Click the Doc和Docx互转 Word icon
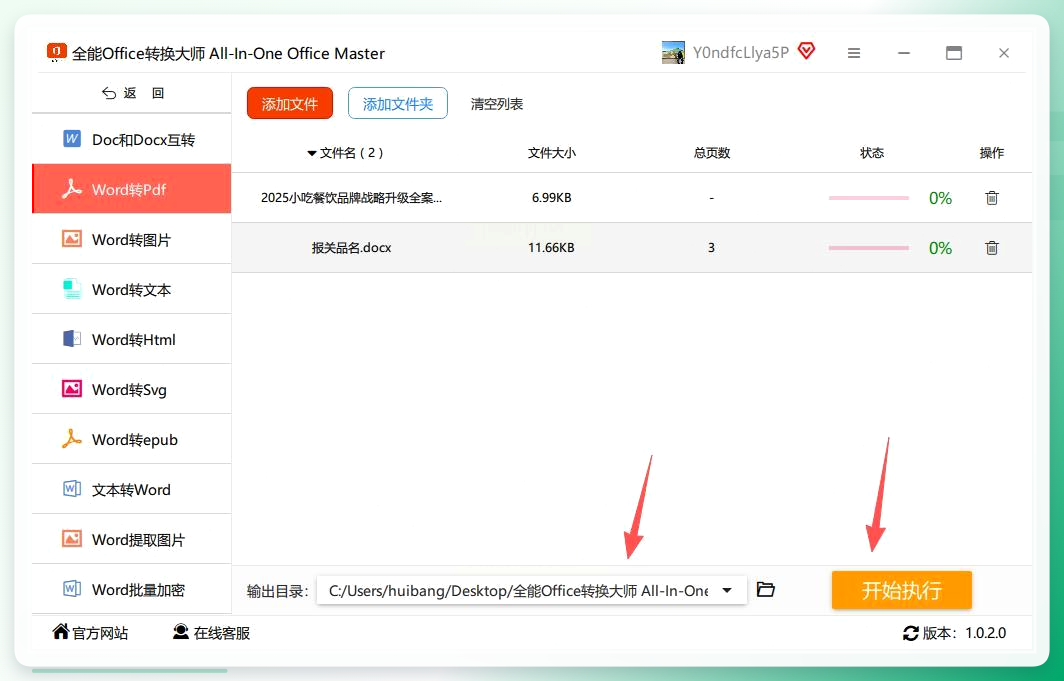The image size is (1064, 681). tap(72, 139)
